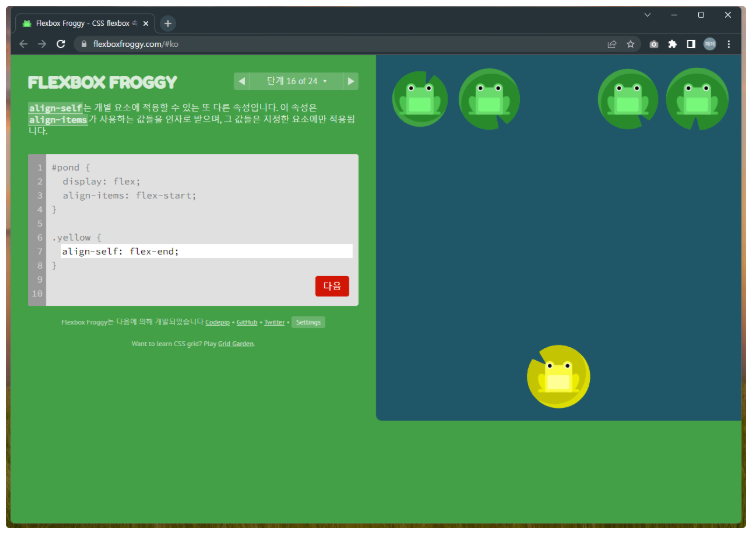The height and width of the screenshot is (533, 753).
Task: Go back to the previous level arrow
Action: click(x=242, y=81)
